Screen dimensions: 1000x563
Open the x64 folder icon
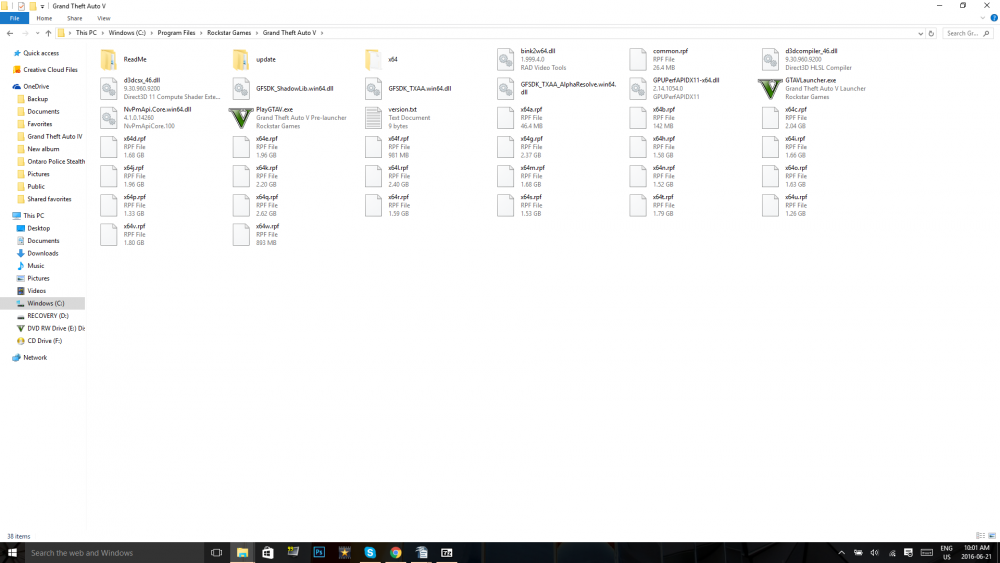[373, 59]
